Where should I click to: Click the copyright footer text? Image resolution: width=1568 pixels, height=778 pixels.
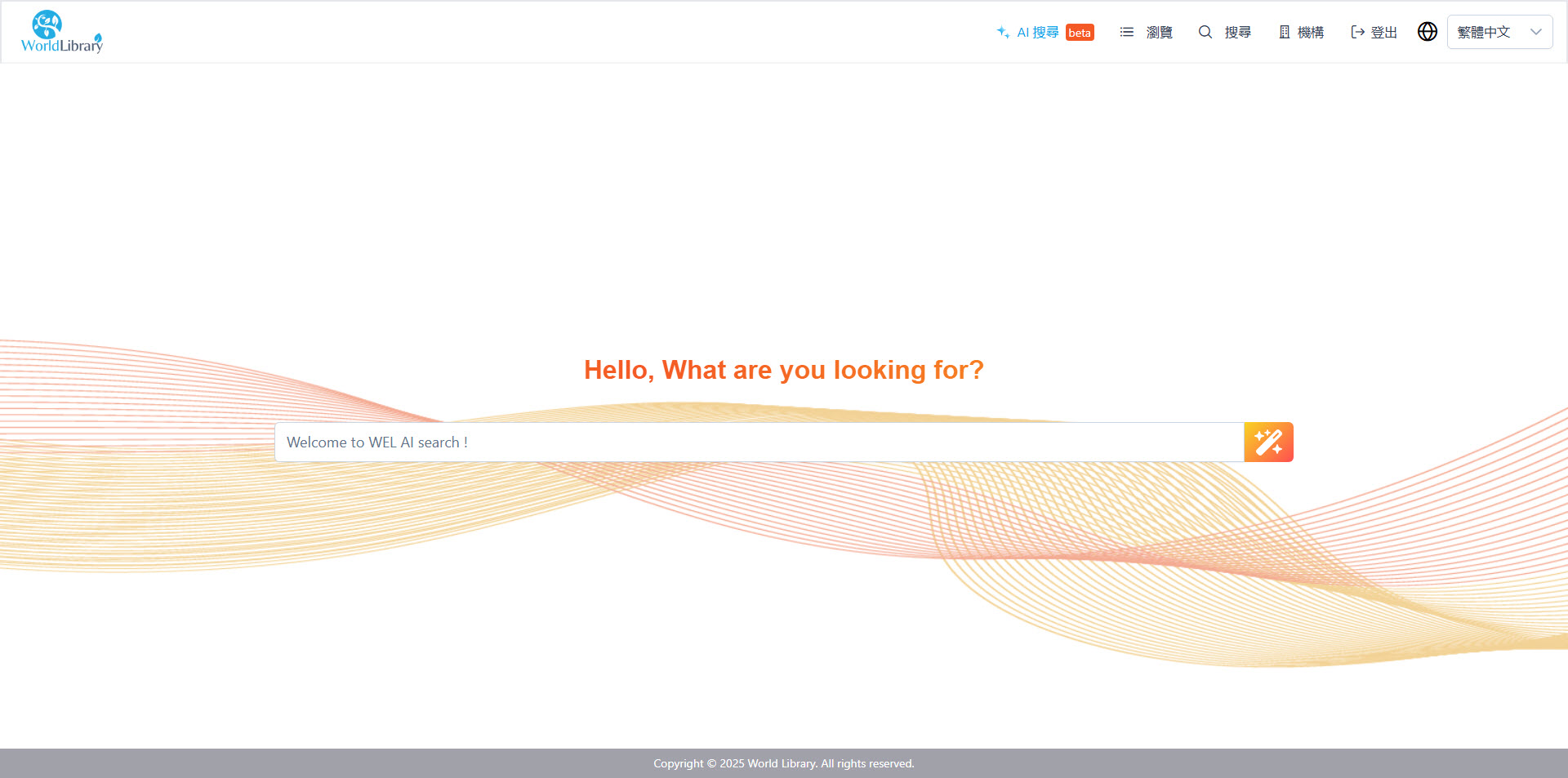pyautogui.click(x=783, y=763)
